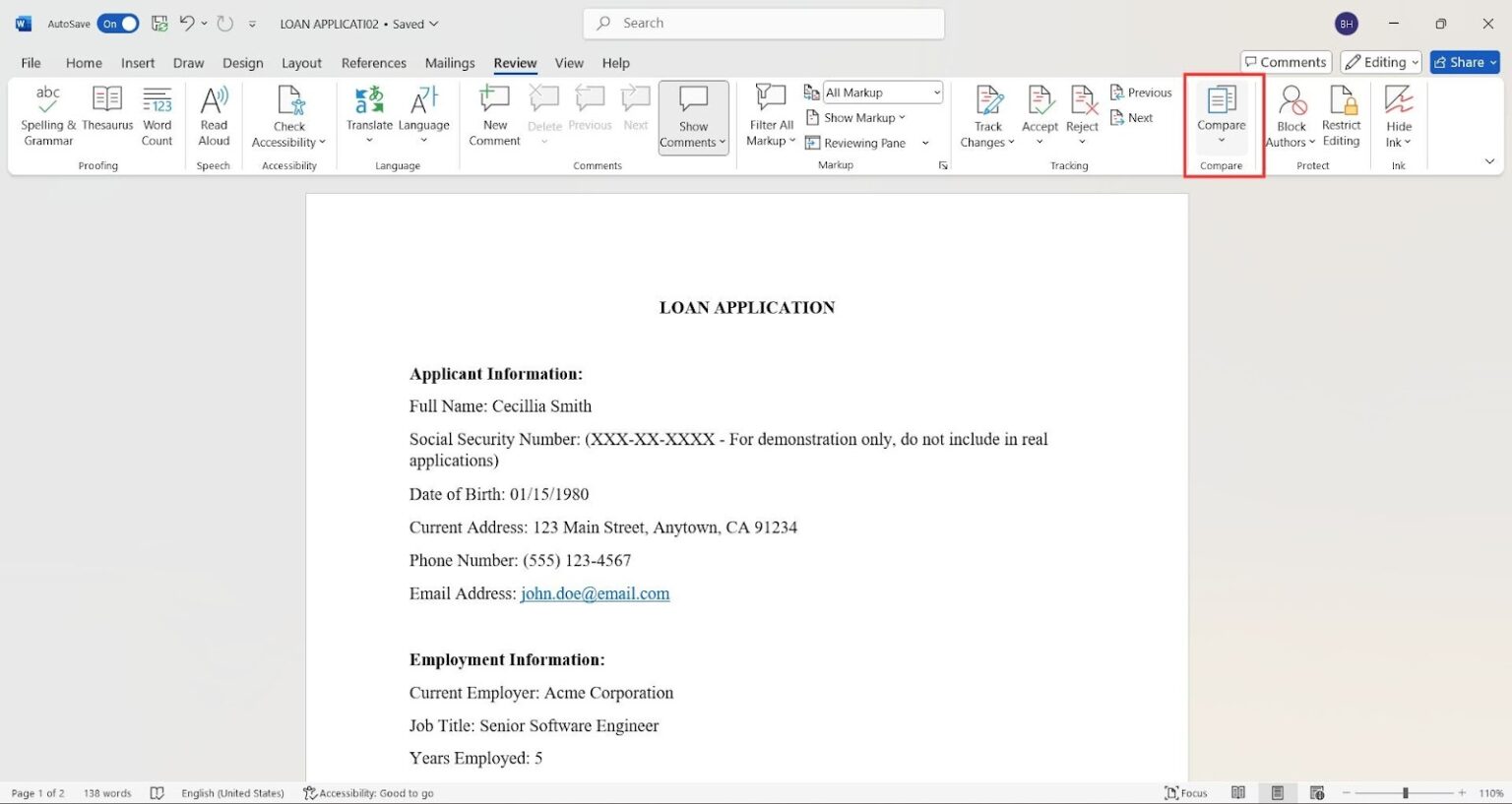Click Restrict Editing
Screen dimensions: 1512x804
[1341, 115]
